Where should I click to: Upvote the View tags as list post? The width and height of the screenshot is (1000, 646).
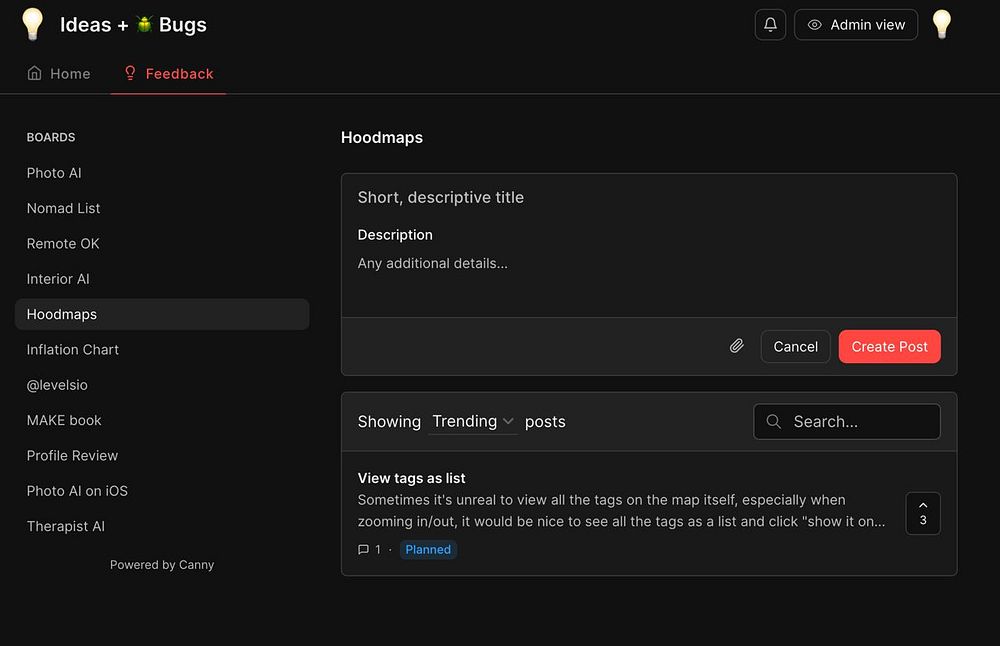click(x=922, y=513)
